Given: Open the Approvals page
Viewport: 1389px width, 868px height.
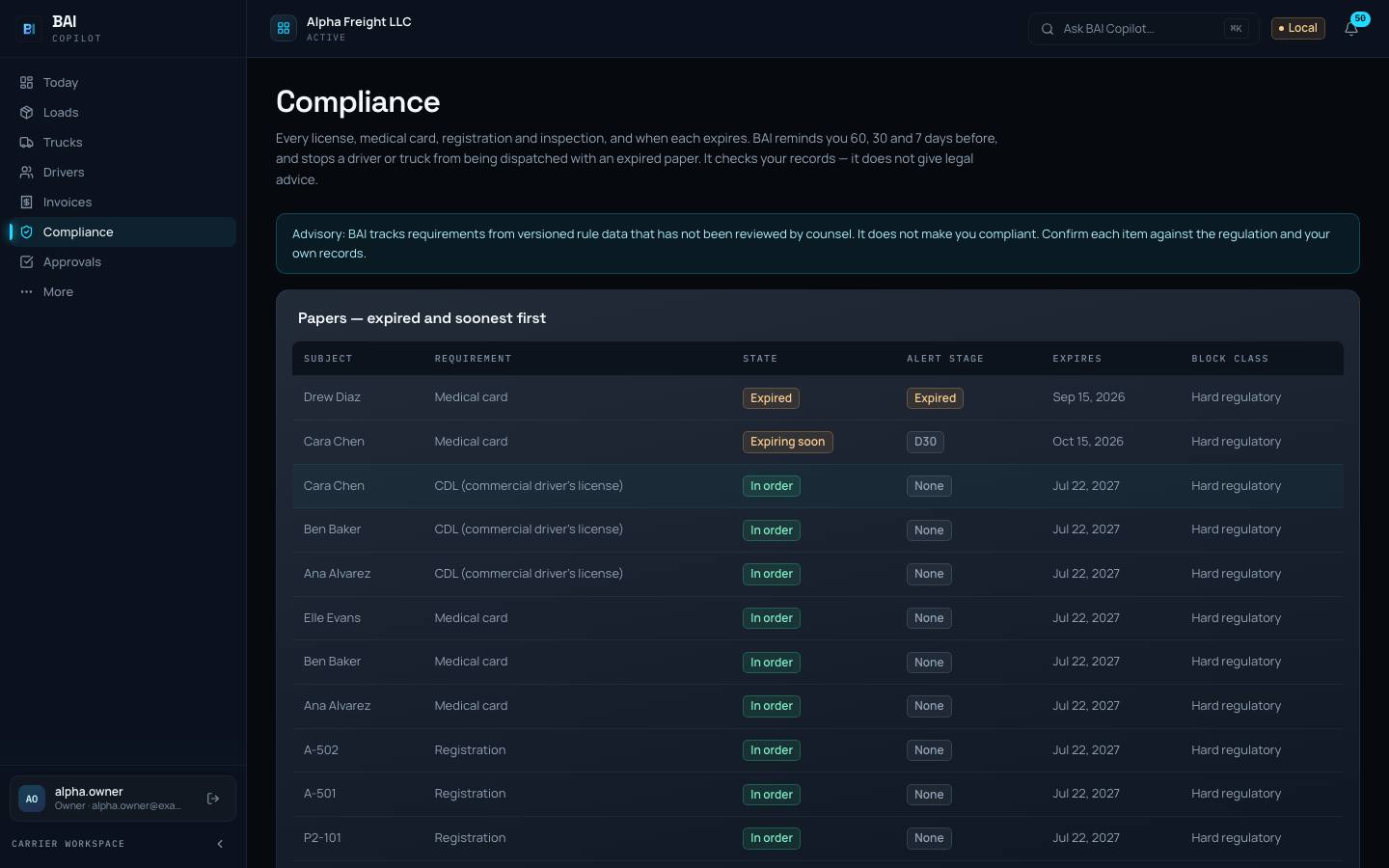Looking at the screenshot, I should [123, 262].
